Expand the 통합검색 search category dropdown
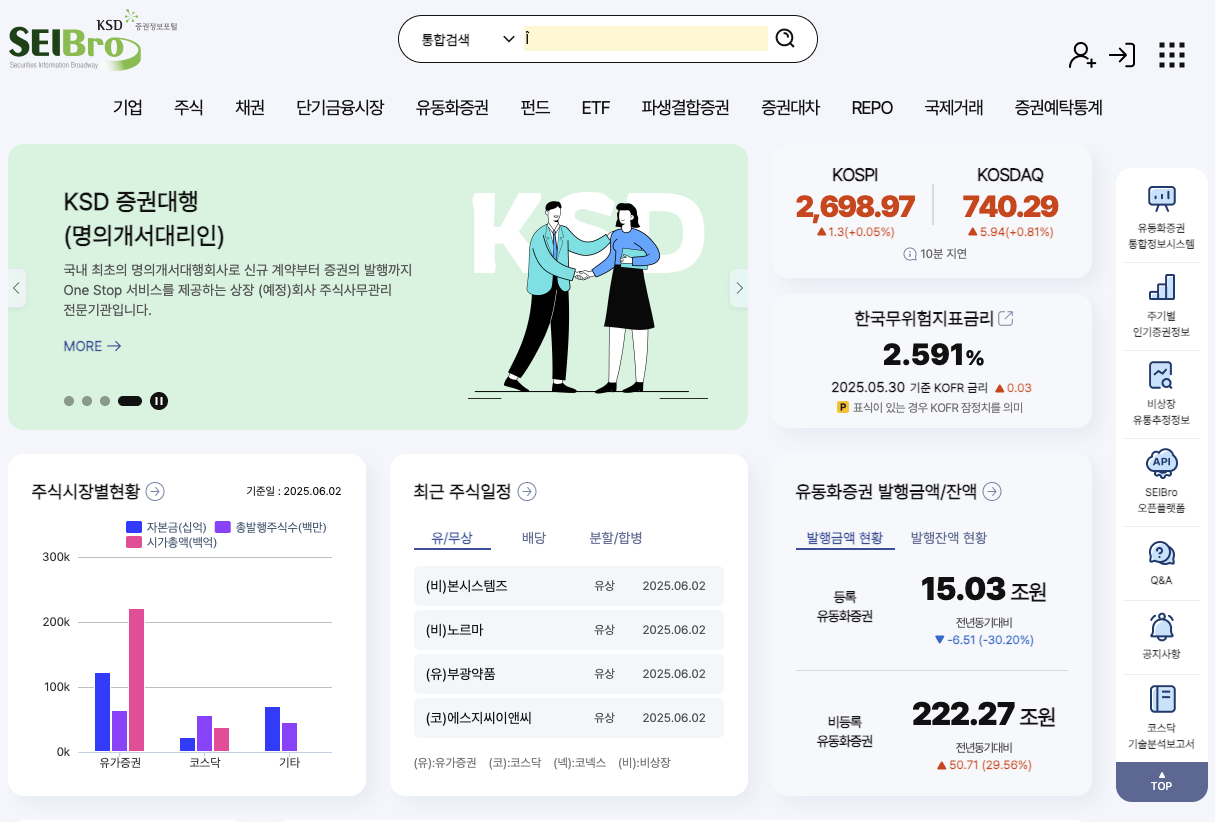Viewport: 1215px width, 822px height. (x=467, y=40)
